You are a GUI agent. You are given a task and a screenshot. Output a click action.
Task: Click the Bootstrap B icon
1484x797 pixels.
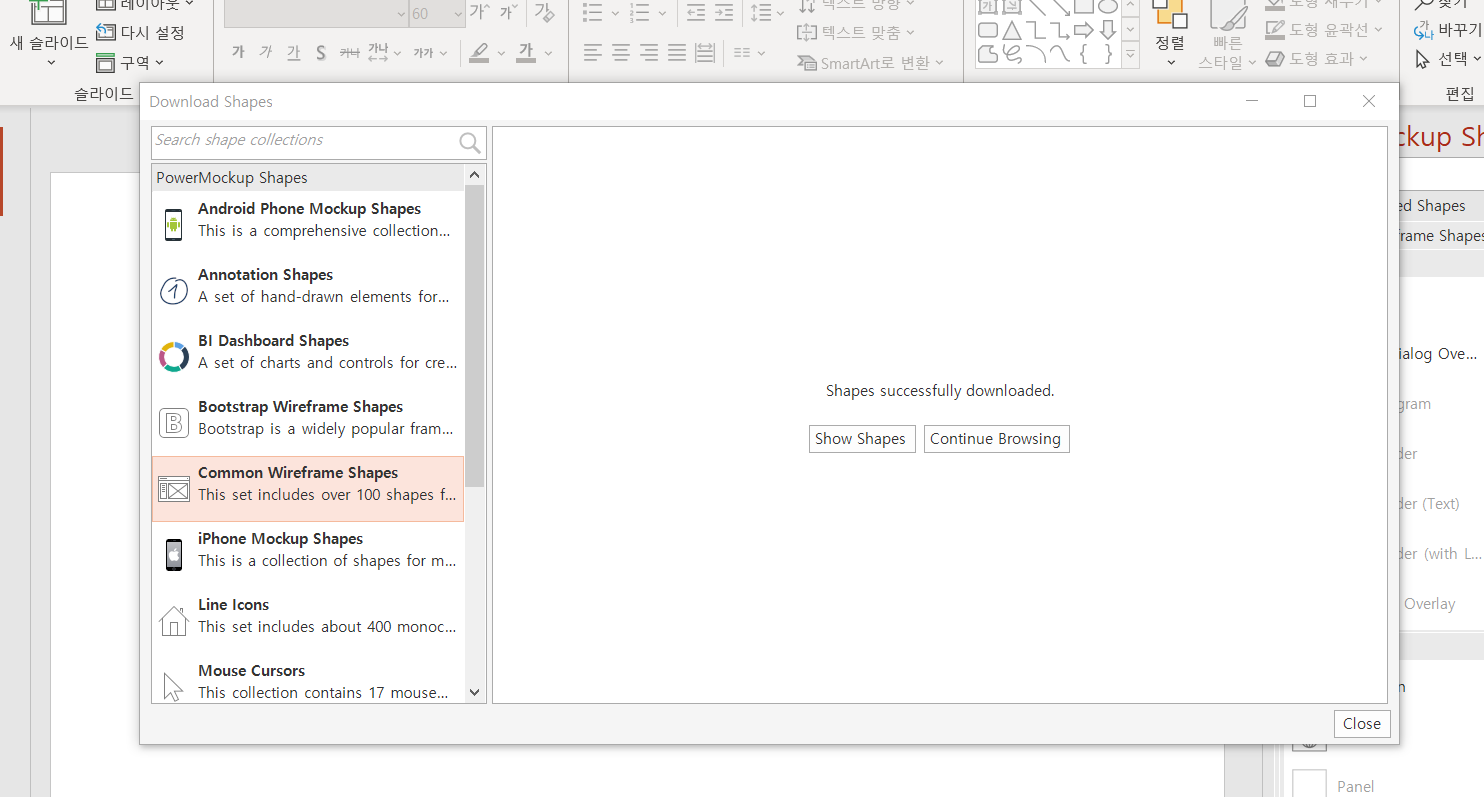tap(174, 423)
